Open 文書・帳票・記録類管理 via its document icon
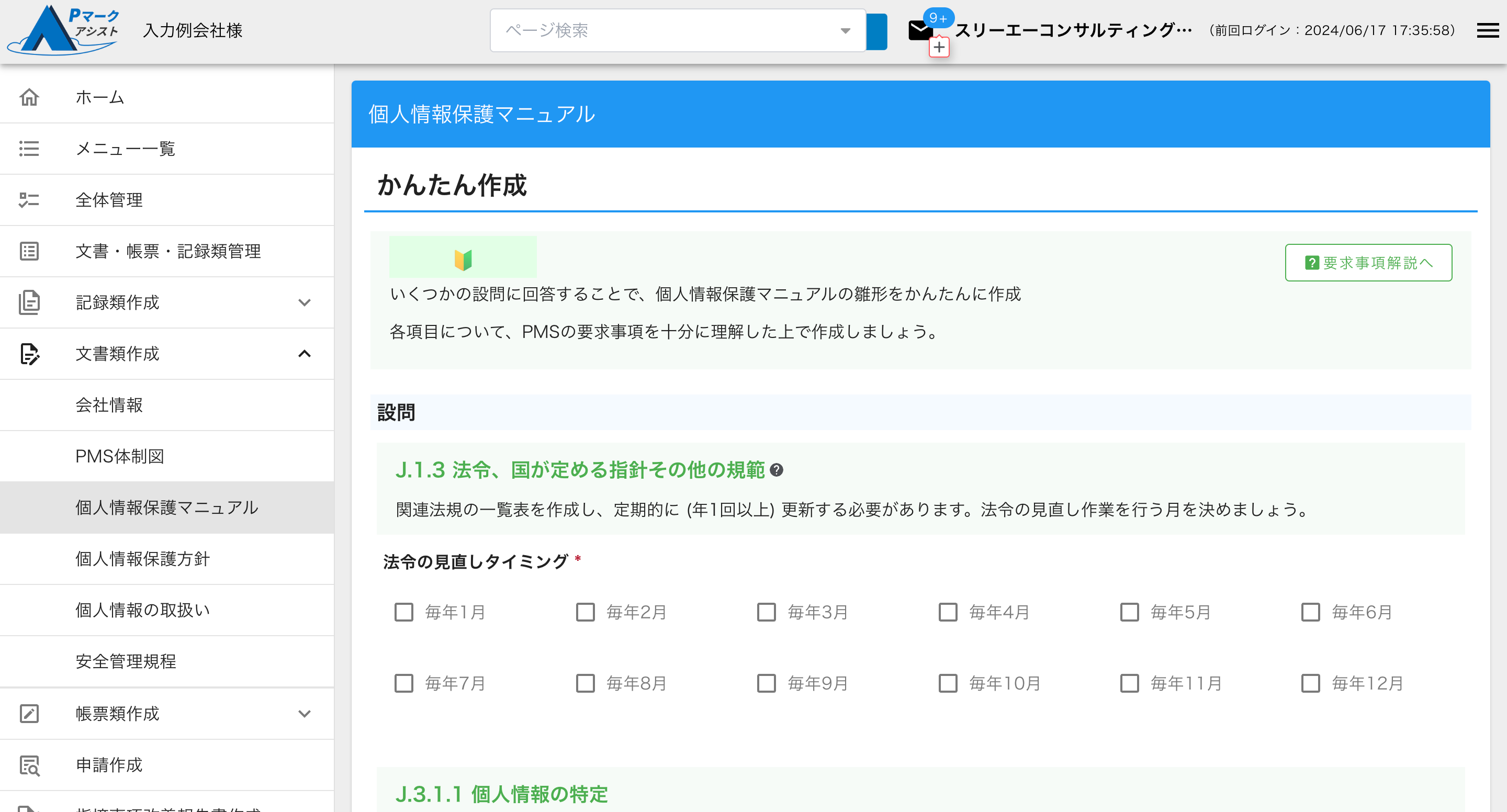The image size is (1507, 812). 29,251
